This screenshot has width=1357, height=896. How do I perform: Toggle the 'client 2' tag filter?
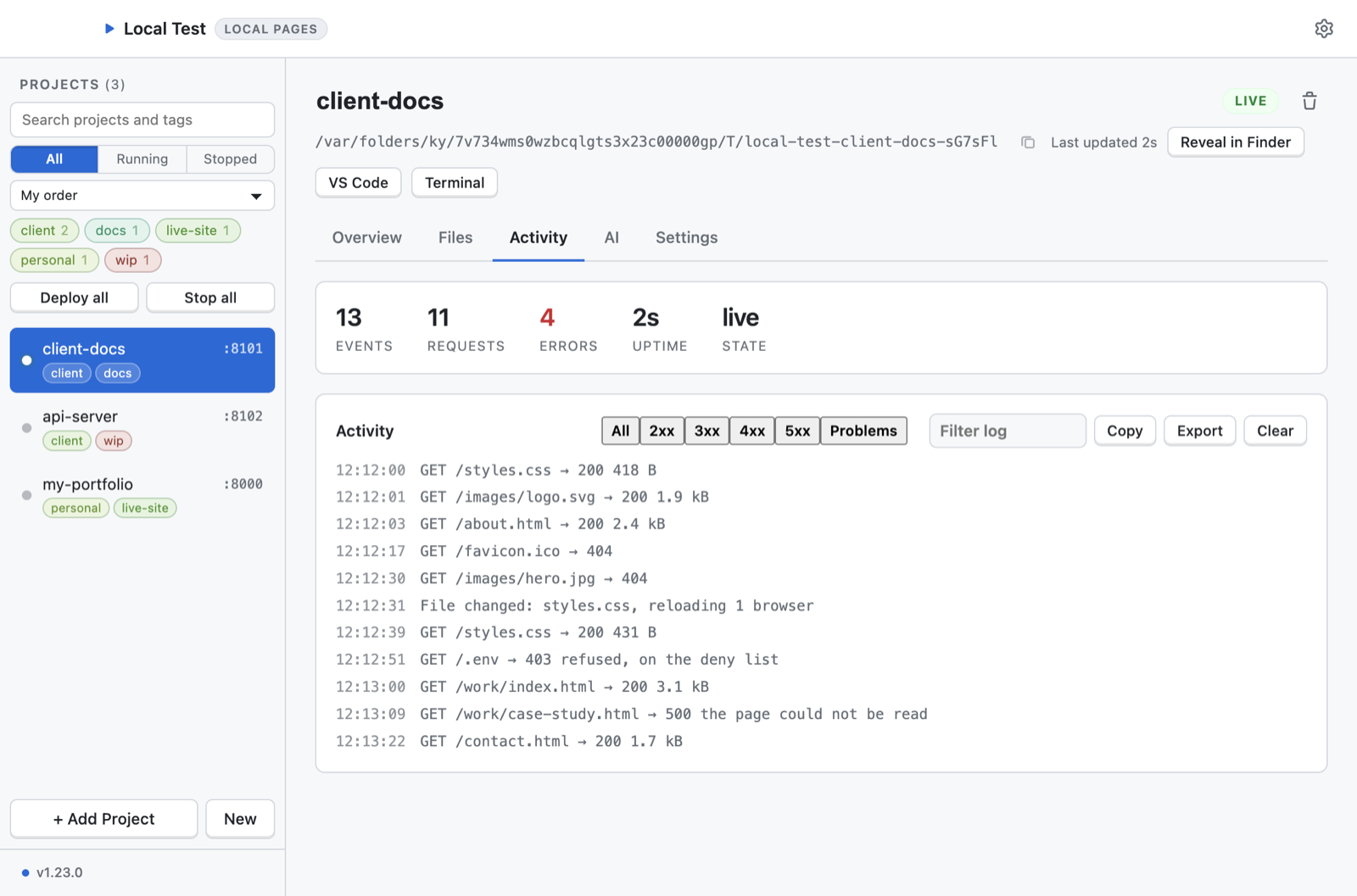45,231
